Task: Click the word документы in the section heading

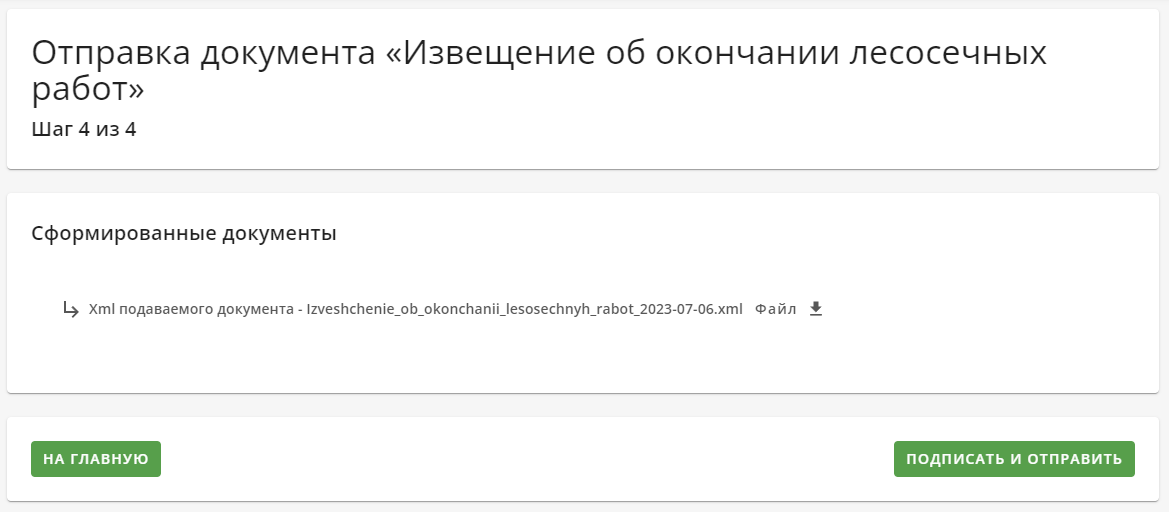Action: tap(285, 233)
